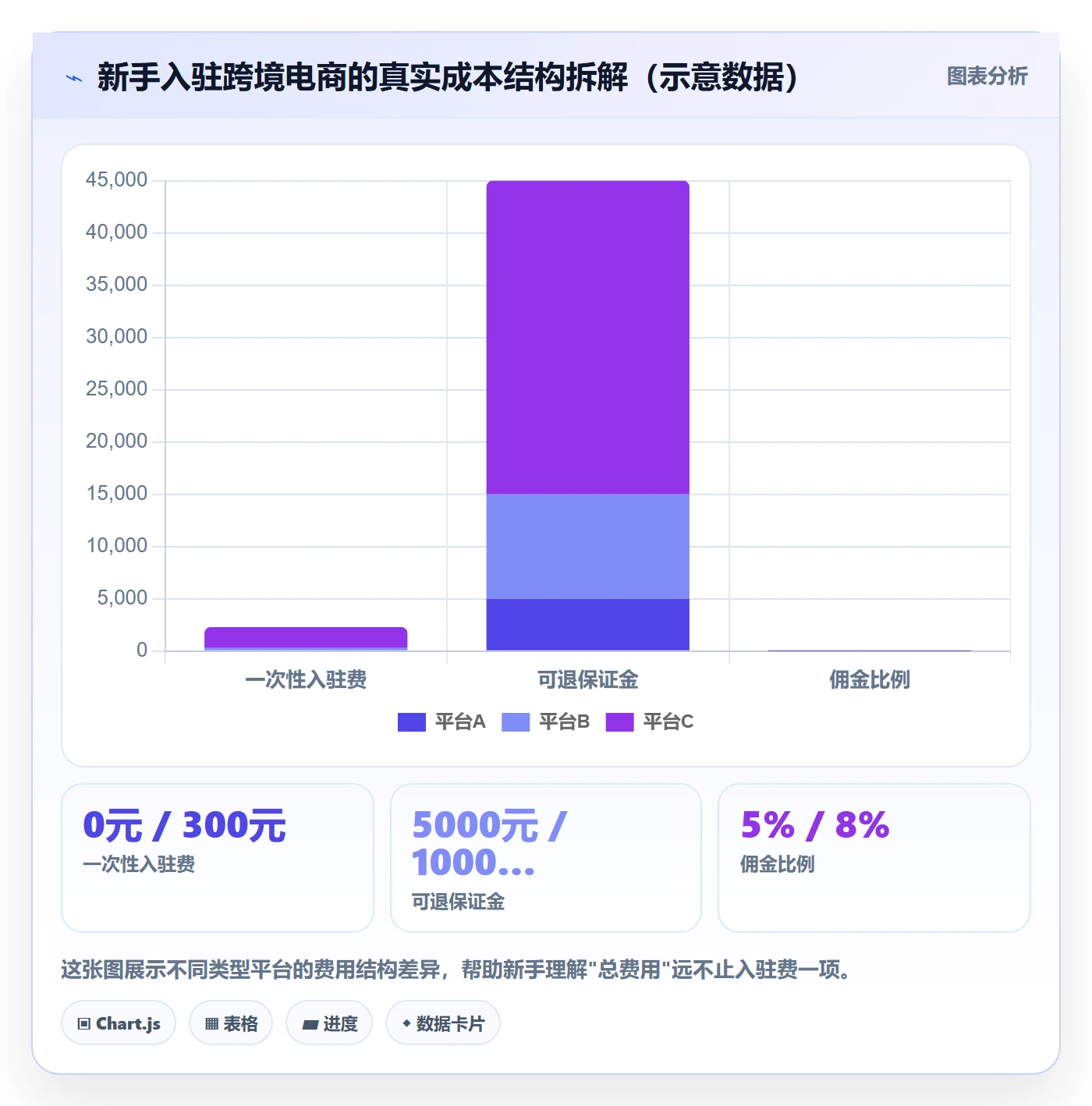Click the 一次性入驻费 bar in chart

click(306, 638)
